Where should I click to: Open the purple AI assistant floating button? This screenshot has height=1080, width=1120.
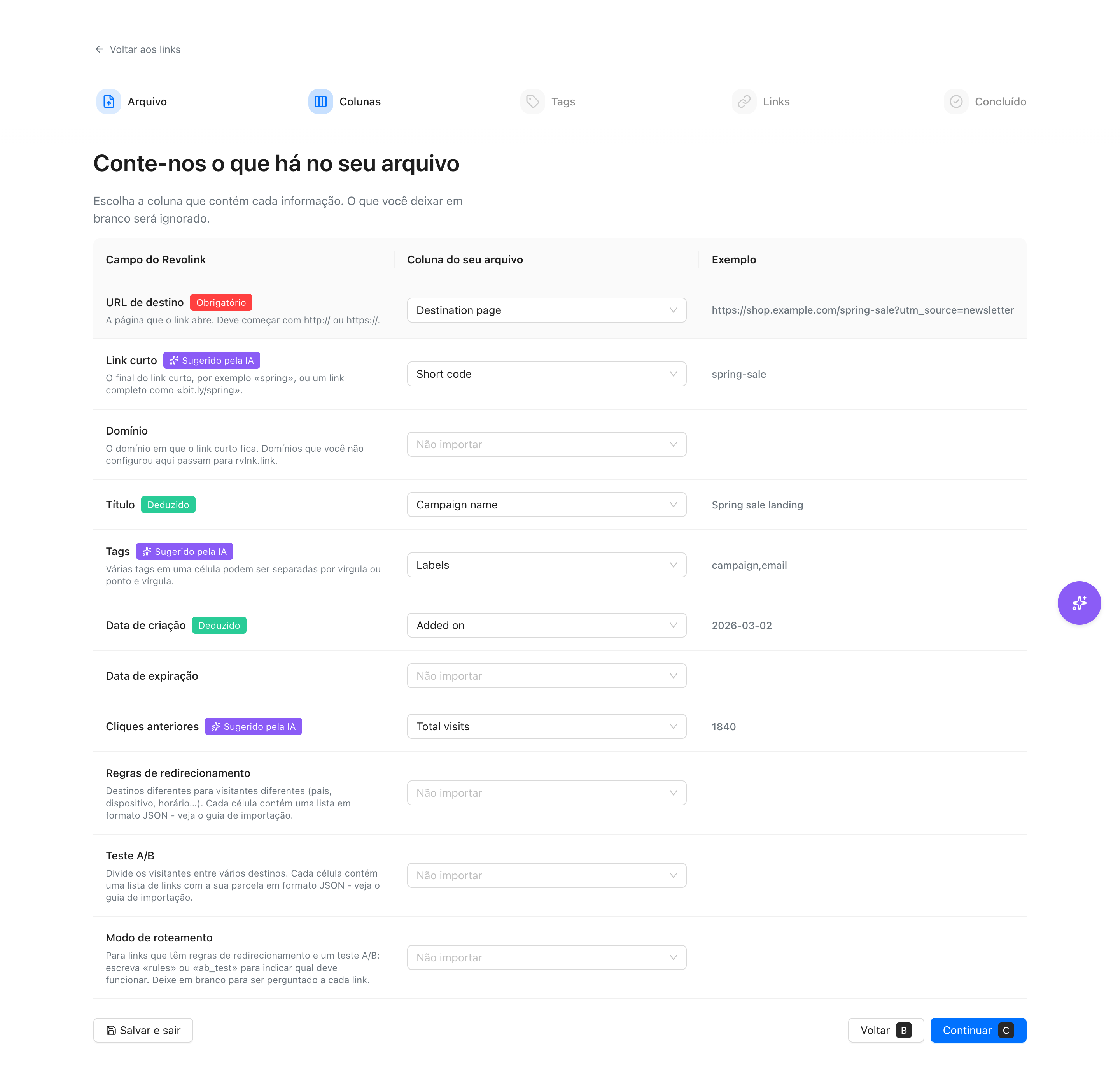click(x=1079, y=603)
